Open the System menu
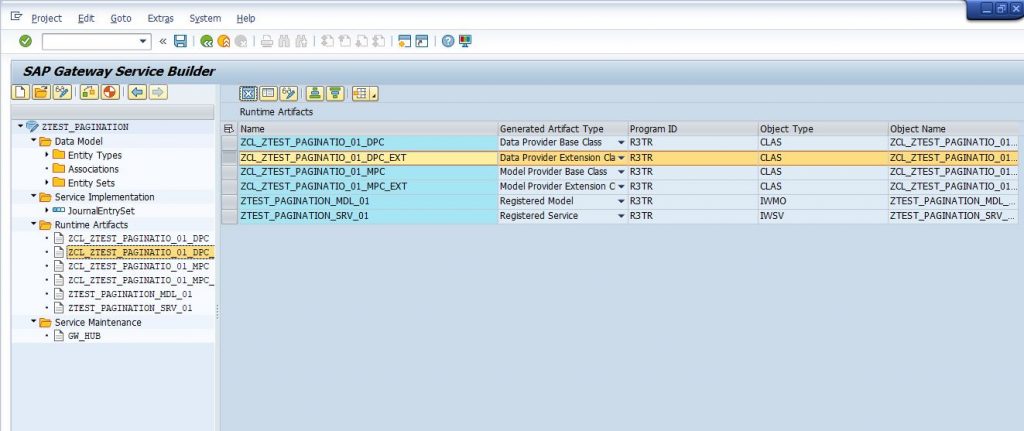Viewport: 1024px width, 431px height. (205, 18)
